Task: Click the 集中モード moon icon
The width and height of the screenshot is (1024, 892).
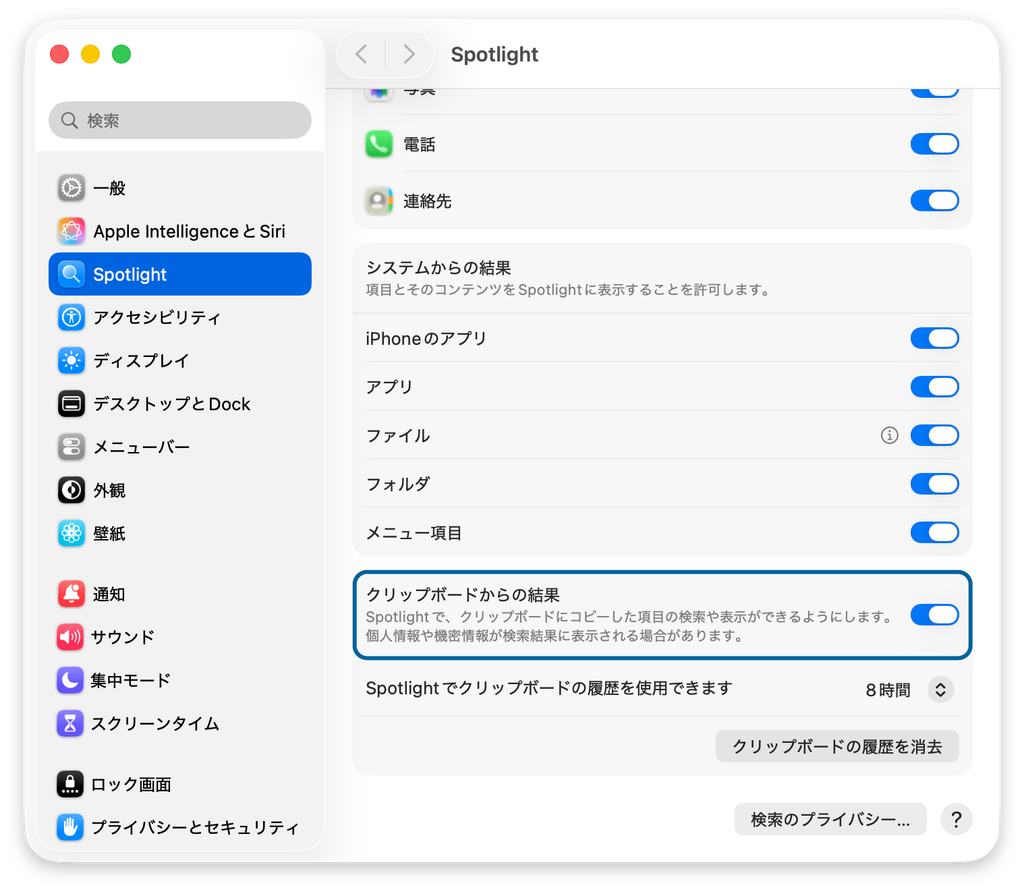Action: [x=70, y=680]
